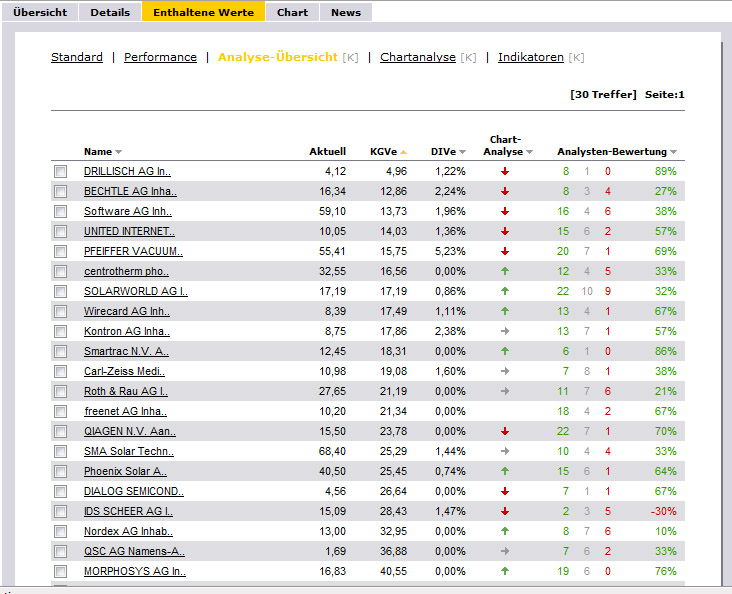This screenshot has width=732, height=594.
Task: Sort by Name column arrow
Action: (x=119, y=152)
